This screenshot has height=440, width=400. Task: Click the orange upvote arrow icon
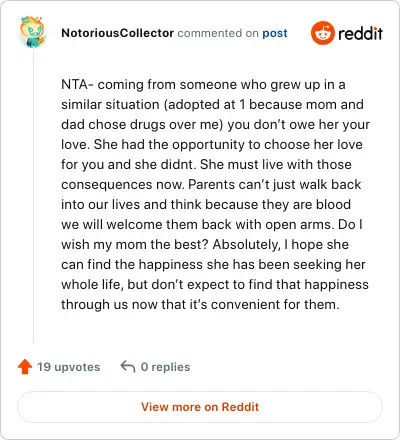pyautogui.click(x=25, y=367)
